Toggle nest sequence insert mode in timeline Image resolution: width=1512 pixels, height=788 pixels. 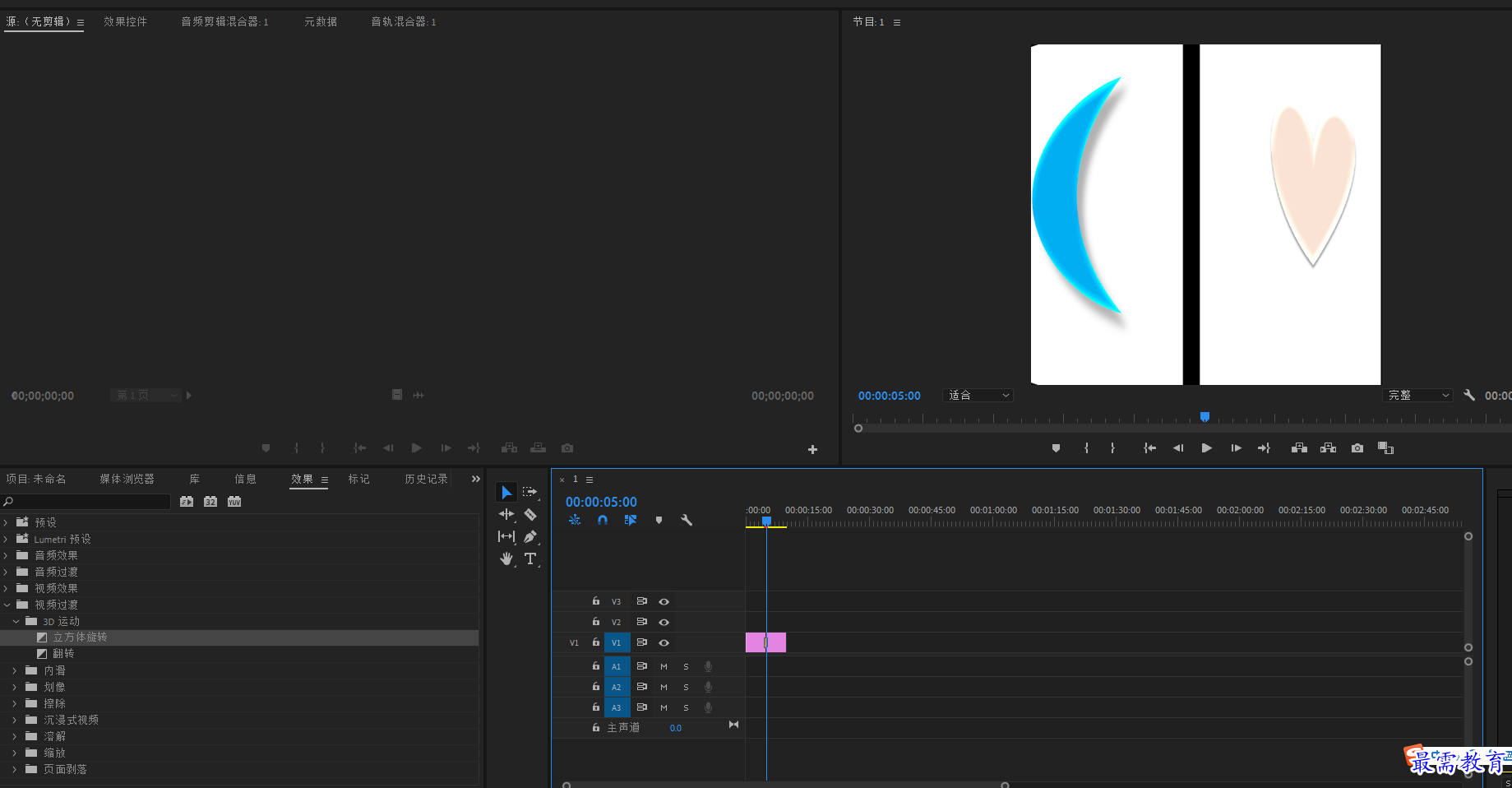click(x=575, y=520)
